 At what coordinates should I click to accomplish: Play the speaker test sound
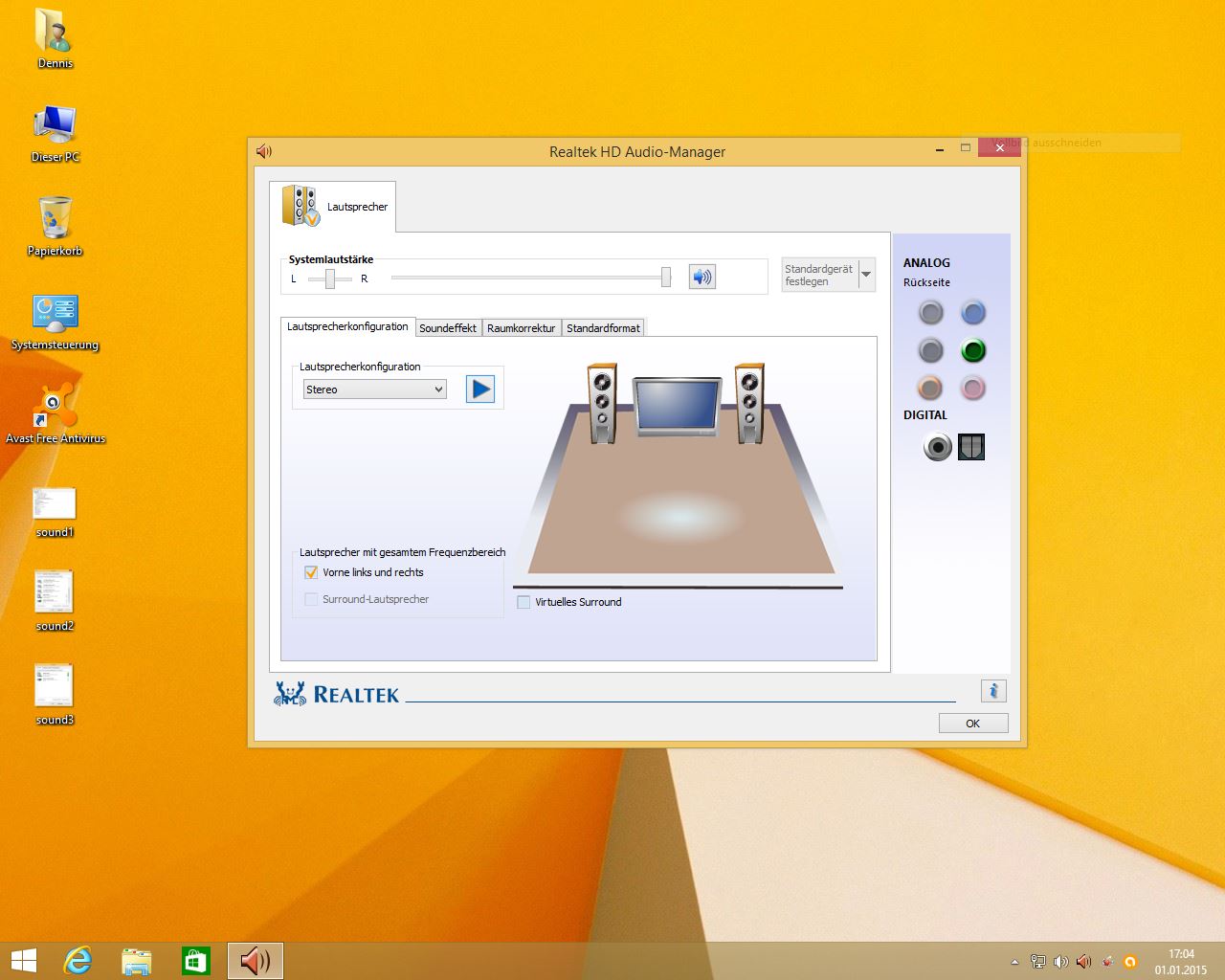tap(480, 389)
